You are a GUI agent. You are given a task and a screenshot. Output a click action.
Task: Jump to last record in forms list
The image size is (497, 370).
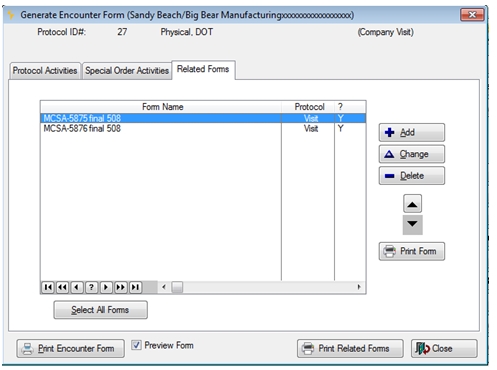[x=135, y=287]
